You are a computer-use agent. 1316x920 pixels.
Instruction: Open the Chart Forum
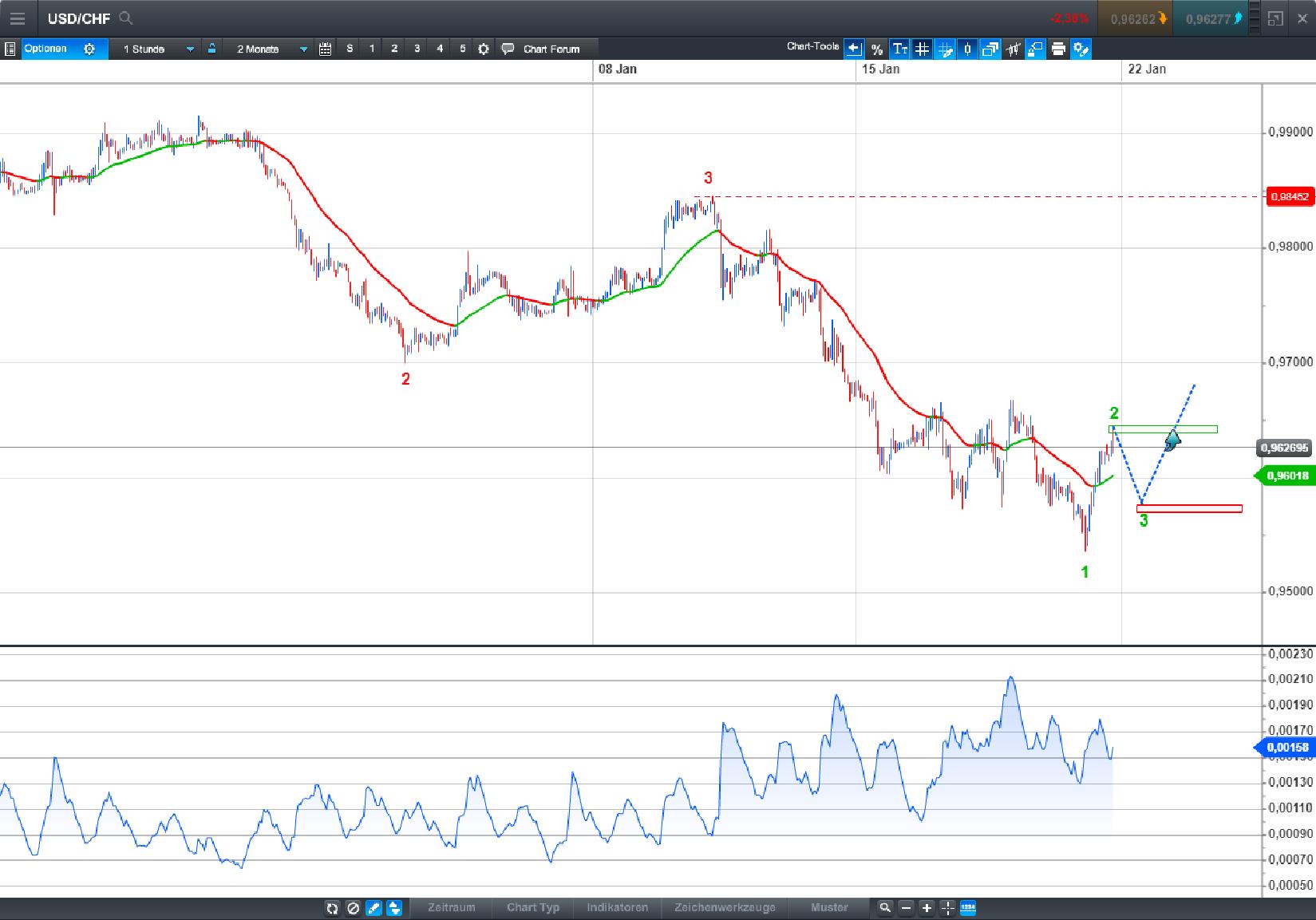[551, 49]
